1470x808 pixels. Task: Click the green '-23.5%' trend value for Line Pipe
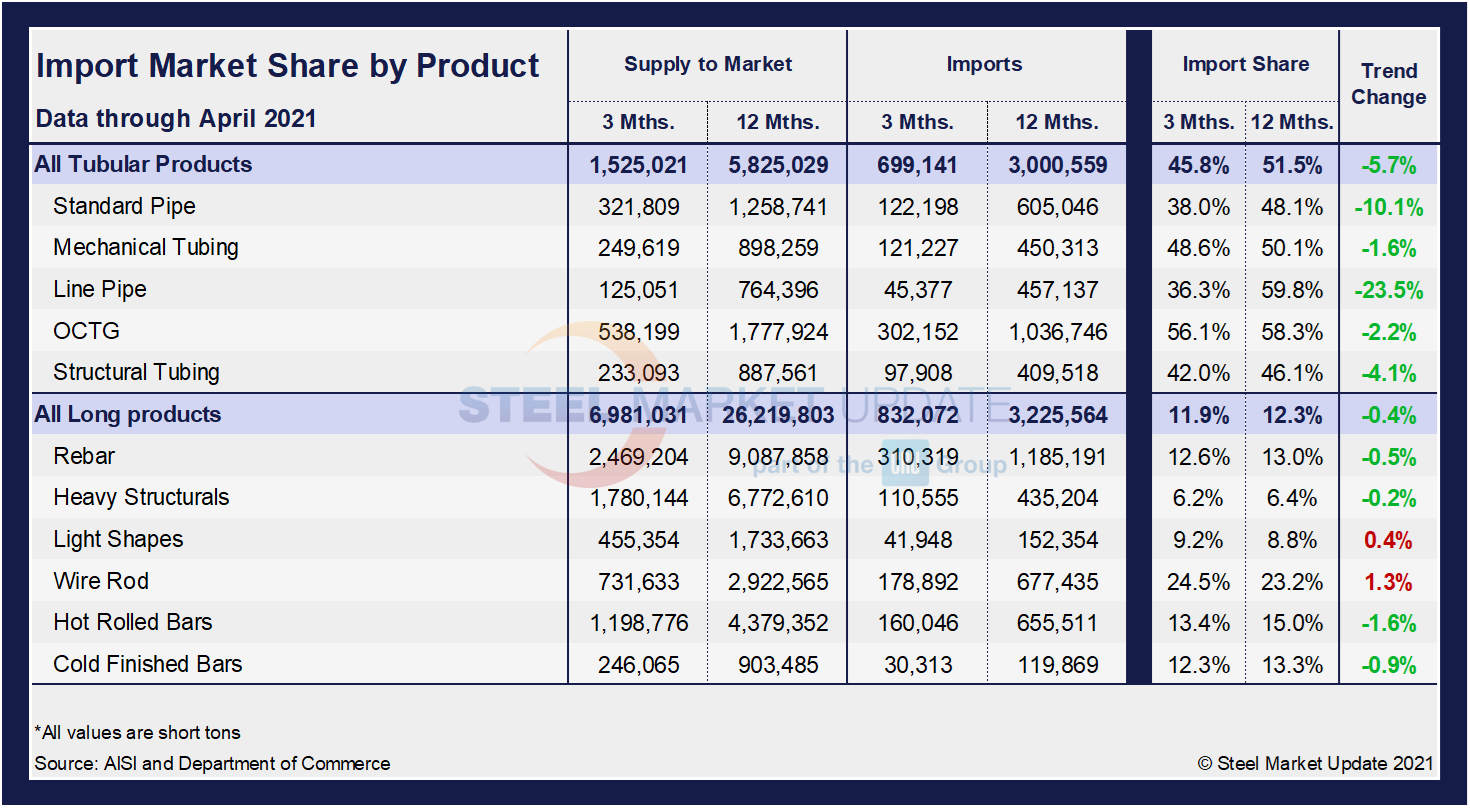(x=1387, y=290)
